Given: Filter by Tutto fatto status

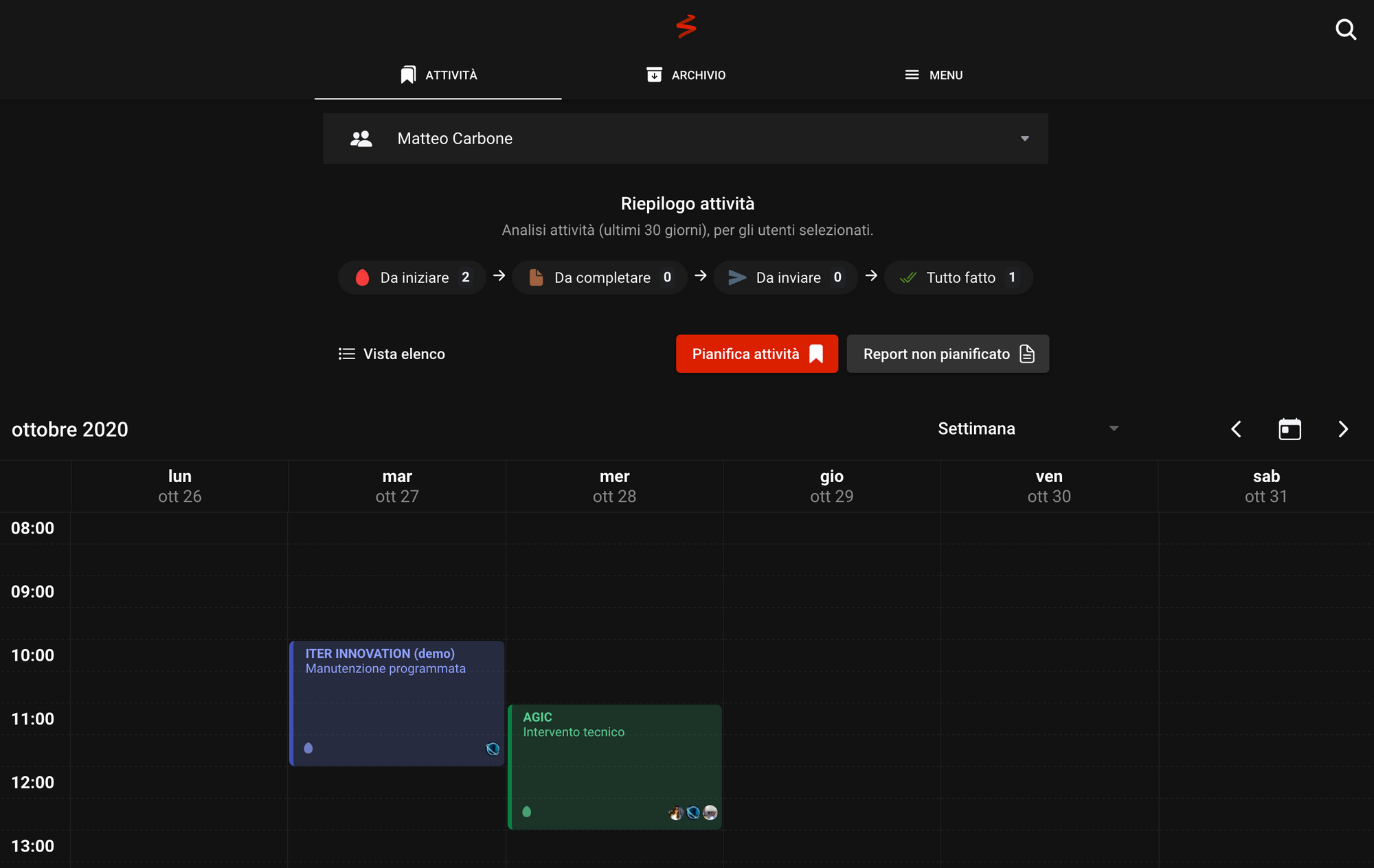Looking at the screenshot, I should [958, 277].
